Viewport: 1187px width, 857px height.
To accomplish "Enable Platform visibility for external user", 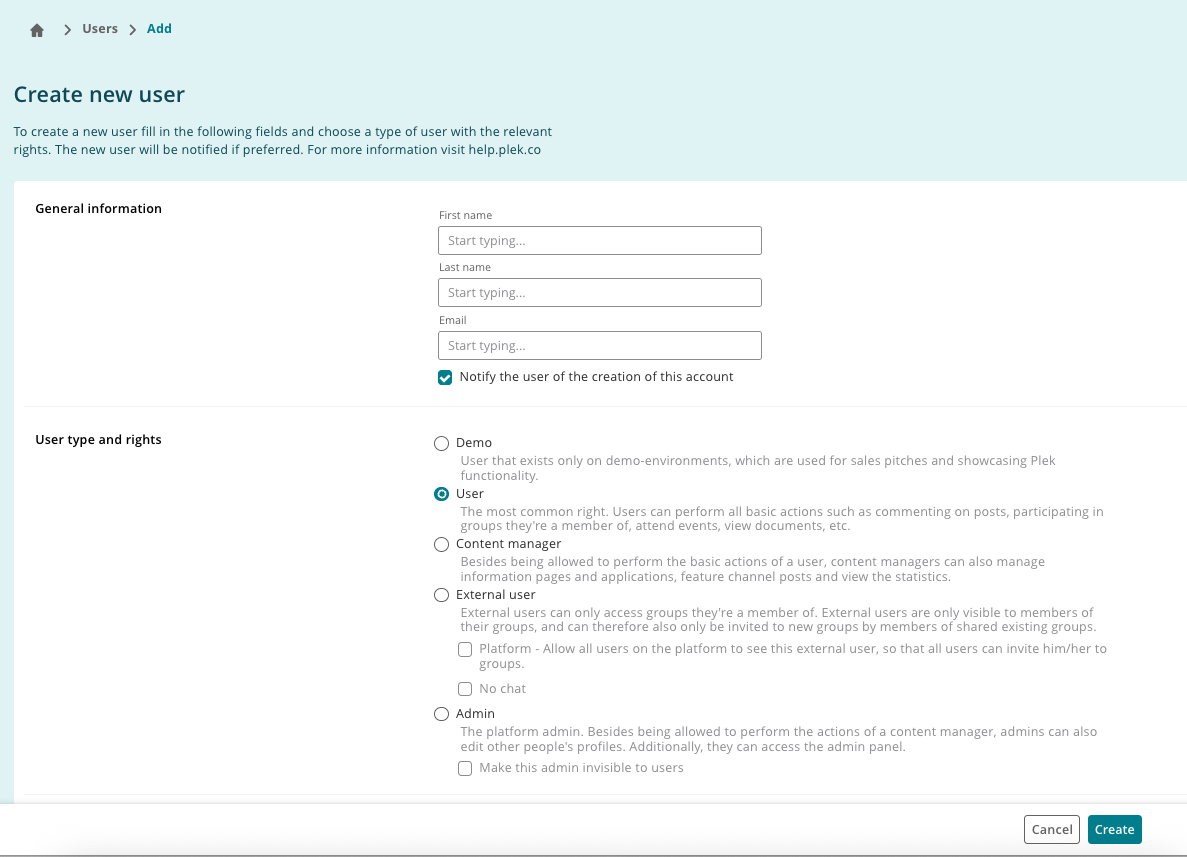I will pyautogui.click(x=465, y=650).
